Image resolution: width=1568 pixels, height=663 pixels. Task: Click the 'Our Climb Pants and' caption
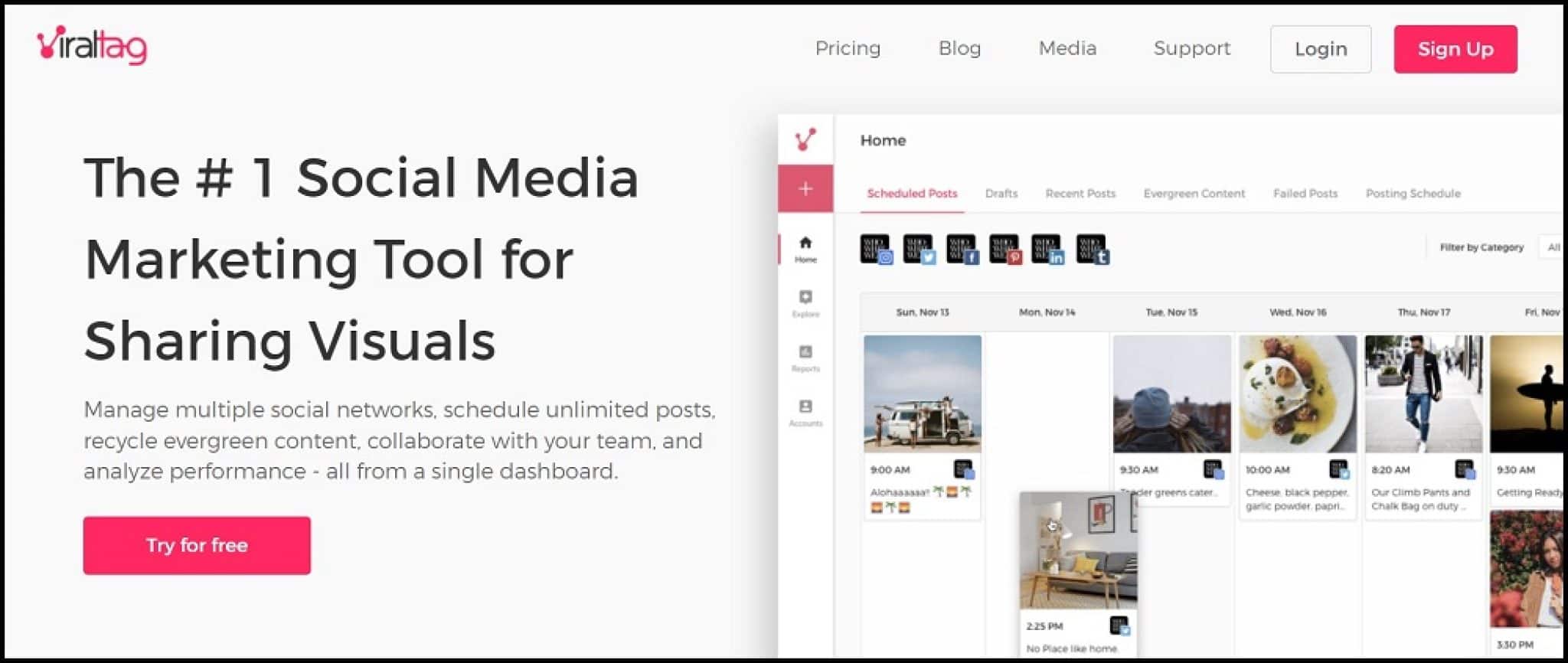coord(1421,499)
